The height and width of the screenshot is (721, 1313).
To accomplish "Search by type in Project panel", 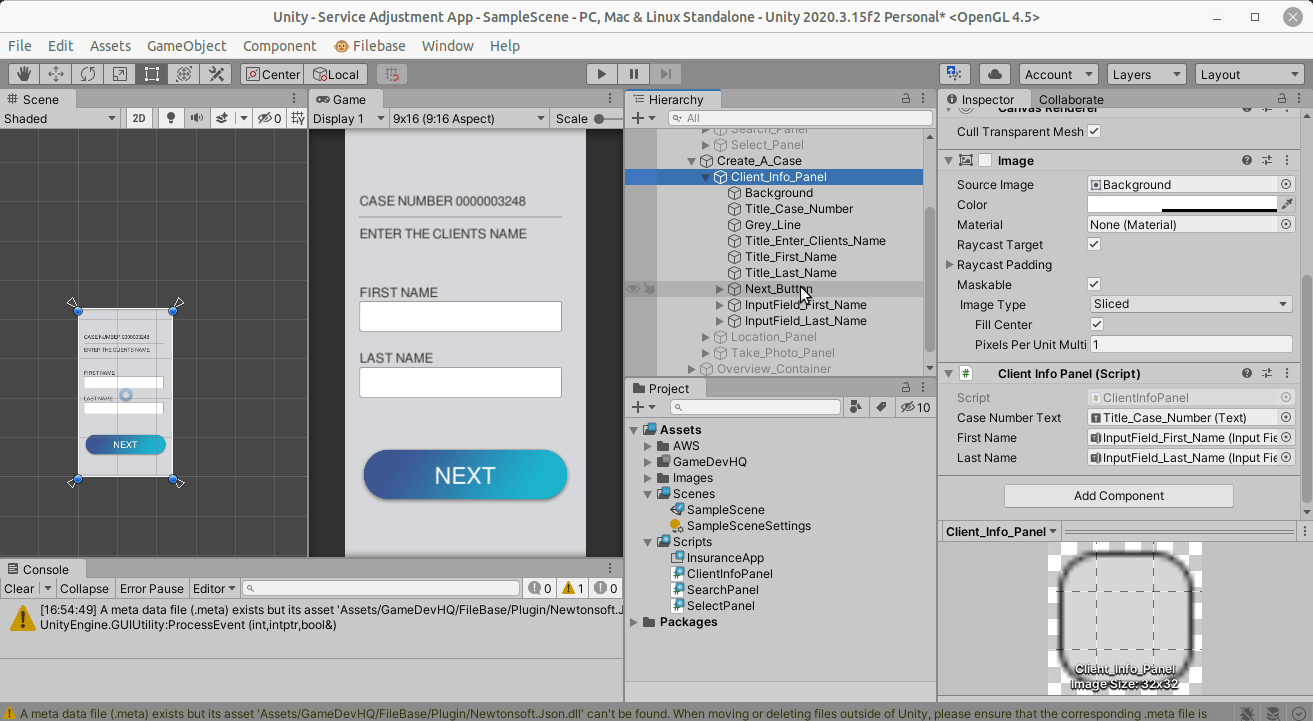I will tap(856, 407).
